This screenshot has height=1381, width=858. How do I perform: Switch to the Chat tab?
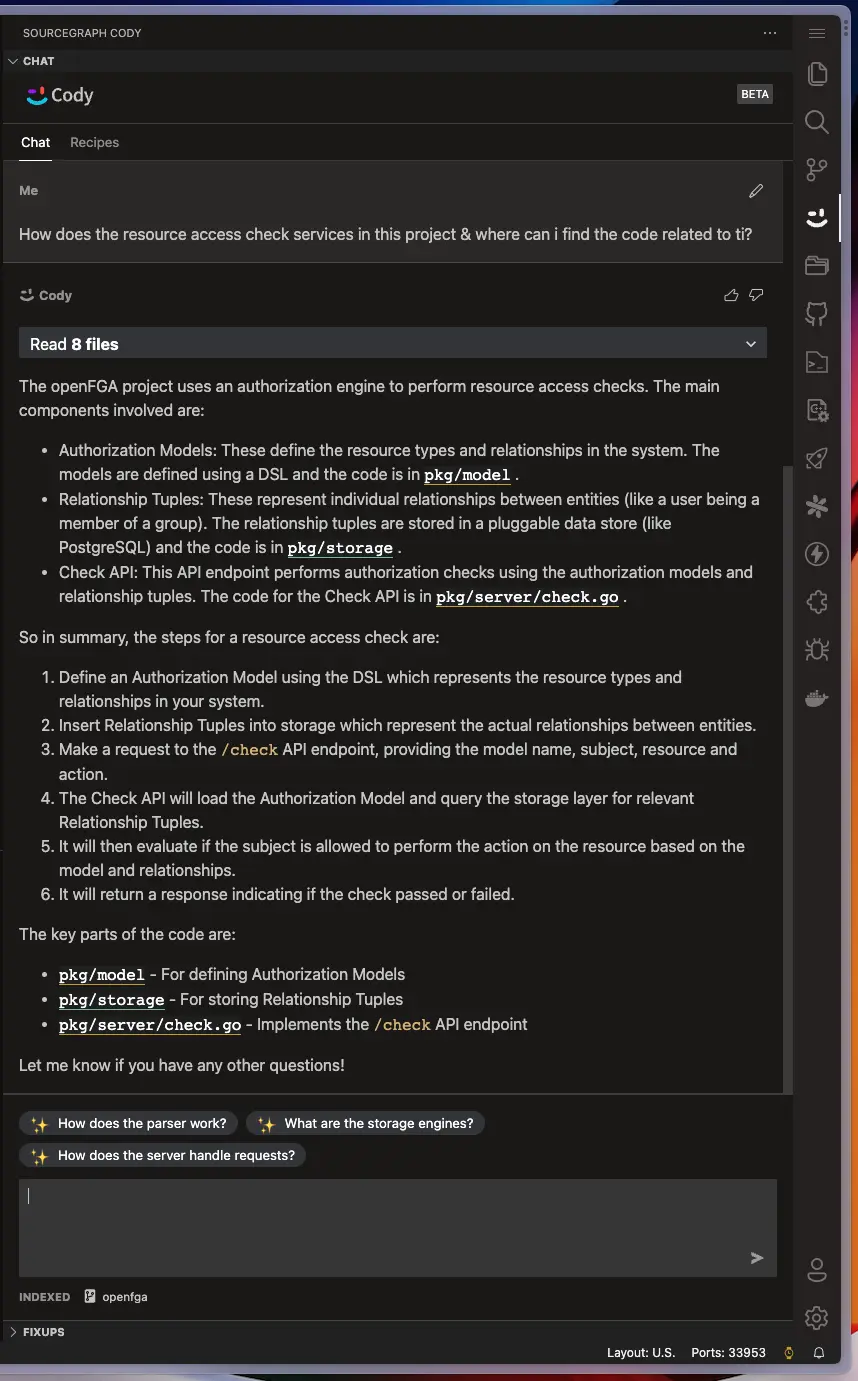coord(36,142)
